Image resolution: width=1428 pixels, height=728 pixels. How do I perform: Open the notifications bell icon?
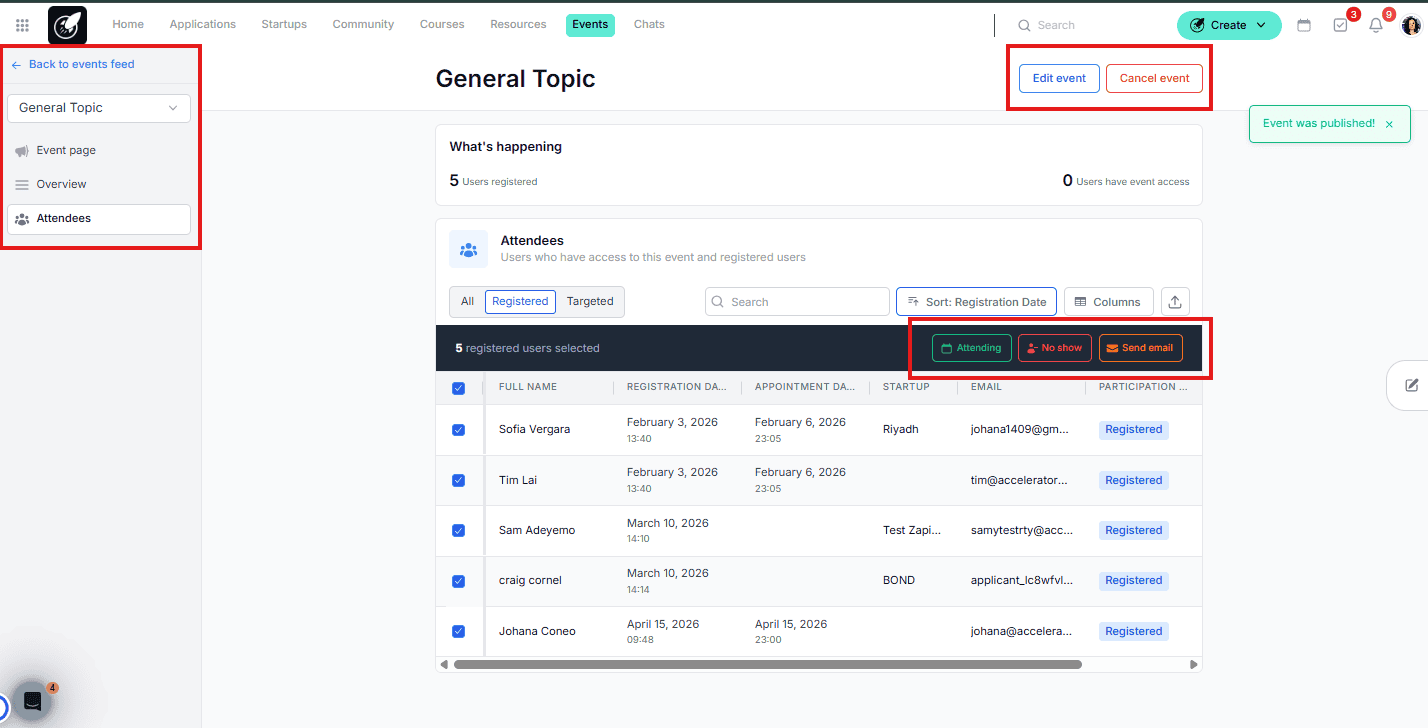coord(1376,25)
